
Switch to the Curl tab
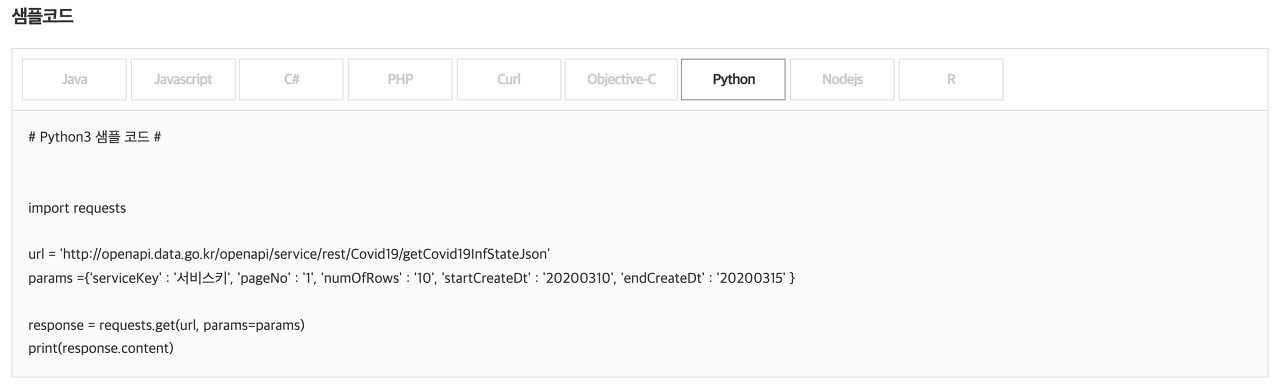(x=508, y=80)
